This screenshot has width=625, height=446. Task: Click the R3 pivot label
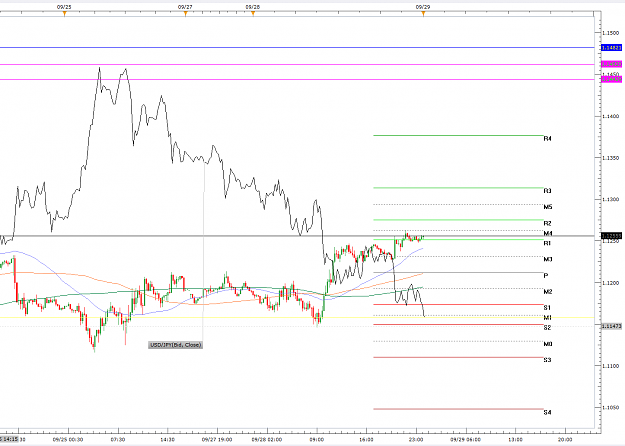click(x=547, y=191)
